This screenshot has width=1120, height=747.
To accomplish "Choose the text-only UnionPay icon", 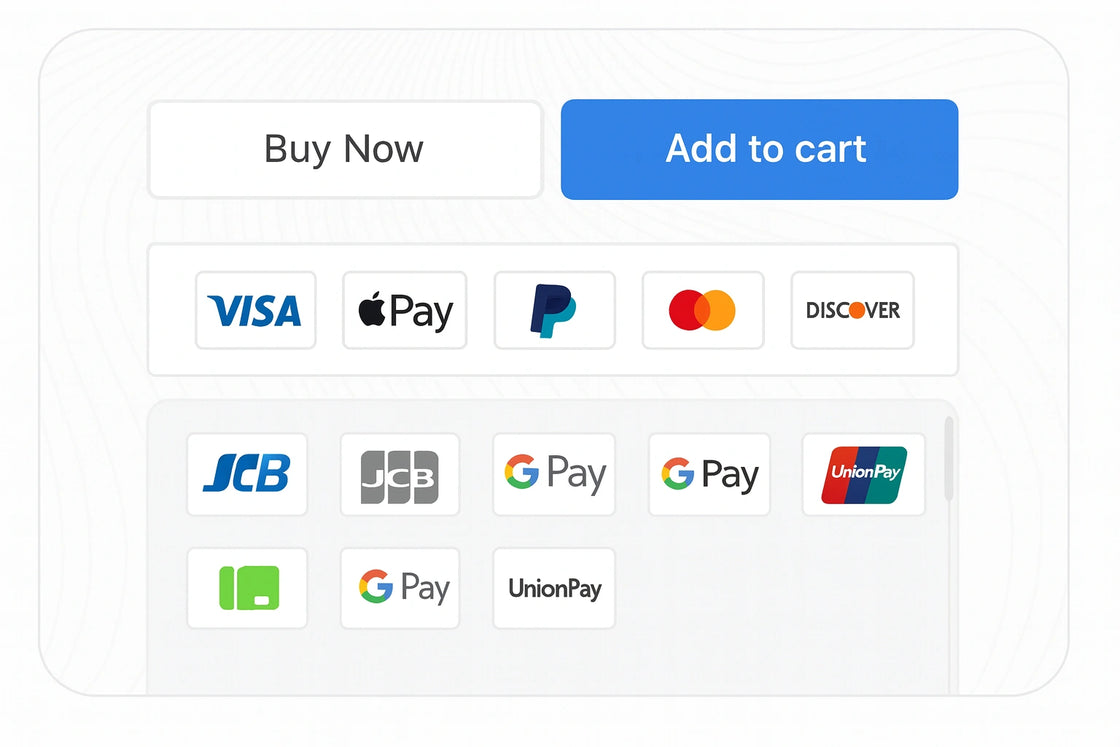I will [x=554, y=588].
